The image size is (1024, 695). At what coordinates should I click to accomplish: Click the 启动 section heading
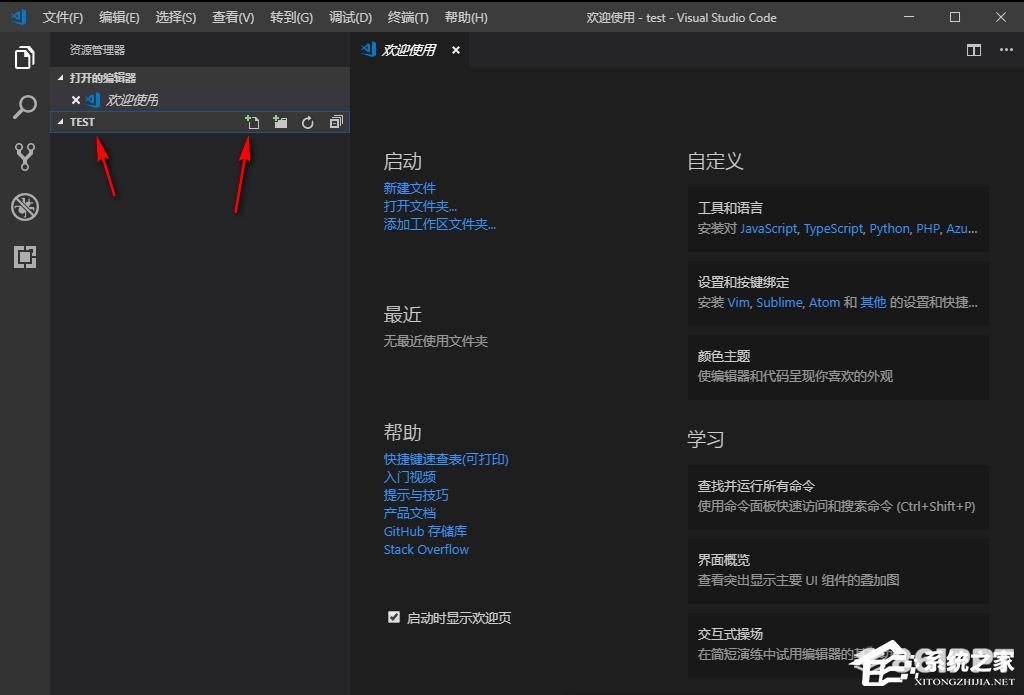[402, 161]
